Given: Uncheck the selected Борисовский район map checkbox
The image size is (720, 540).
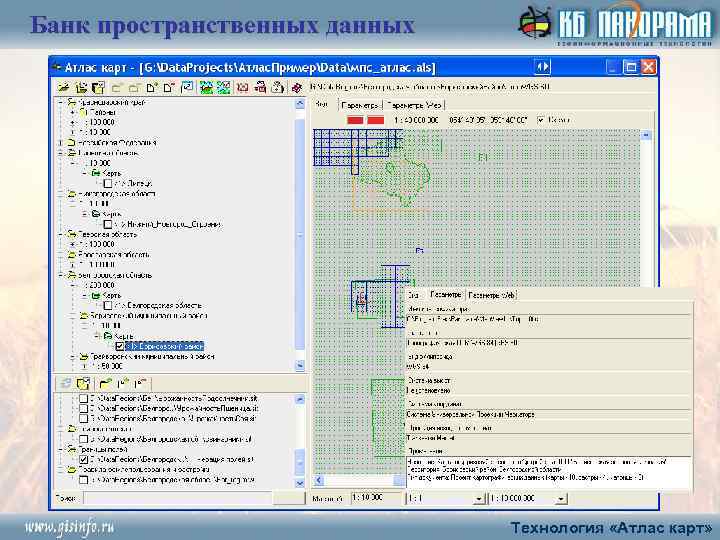Looking at the screenshot, I should [120, 346].
